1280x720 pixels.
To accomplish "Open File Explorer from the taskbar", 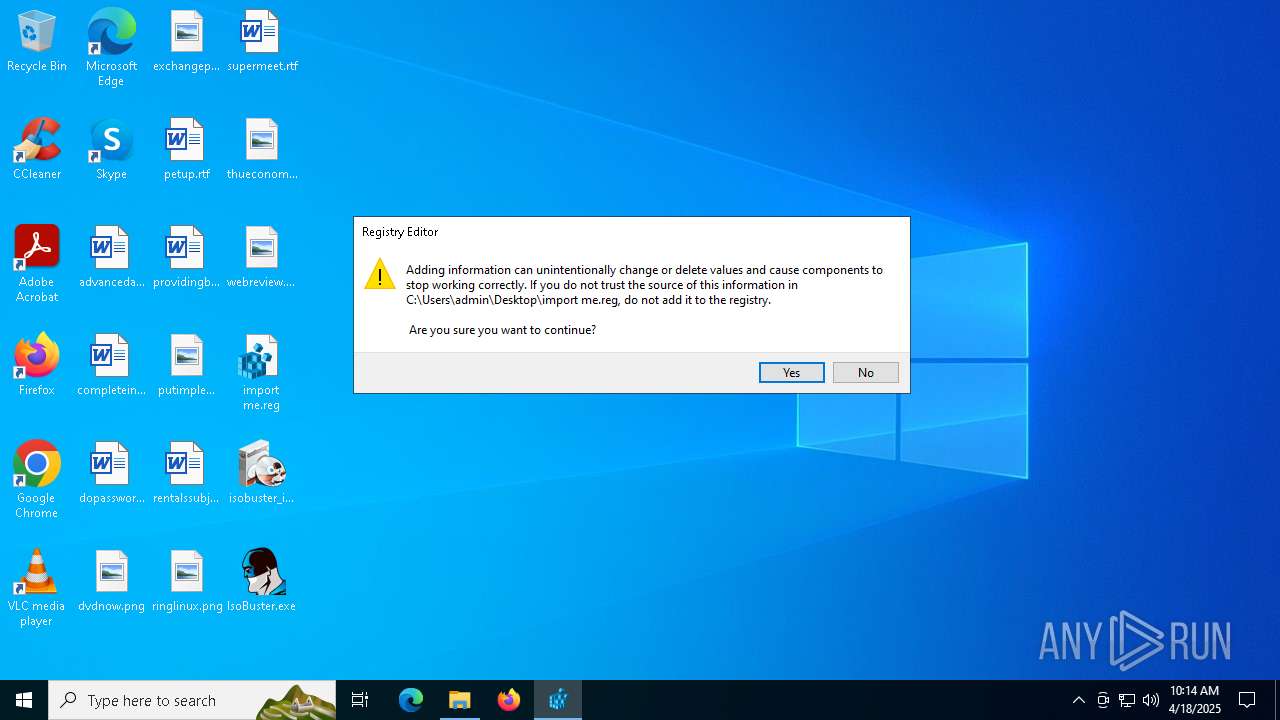I will click(x=460, y=700).
